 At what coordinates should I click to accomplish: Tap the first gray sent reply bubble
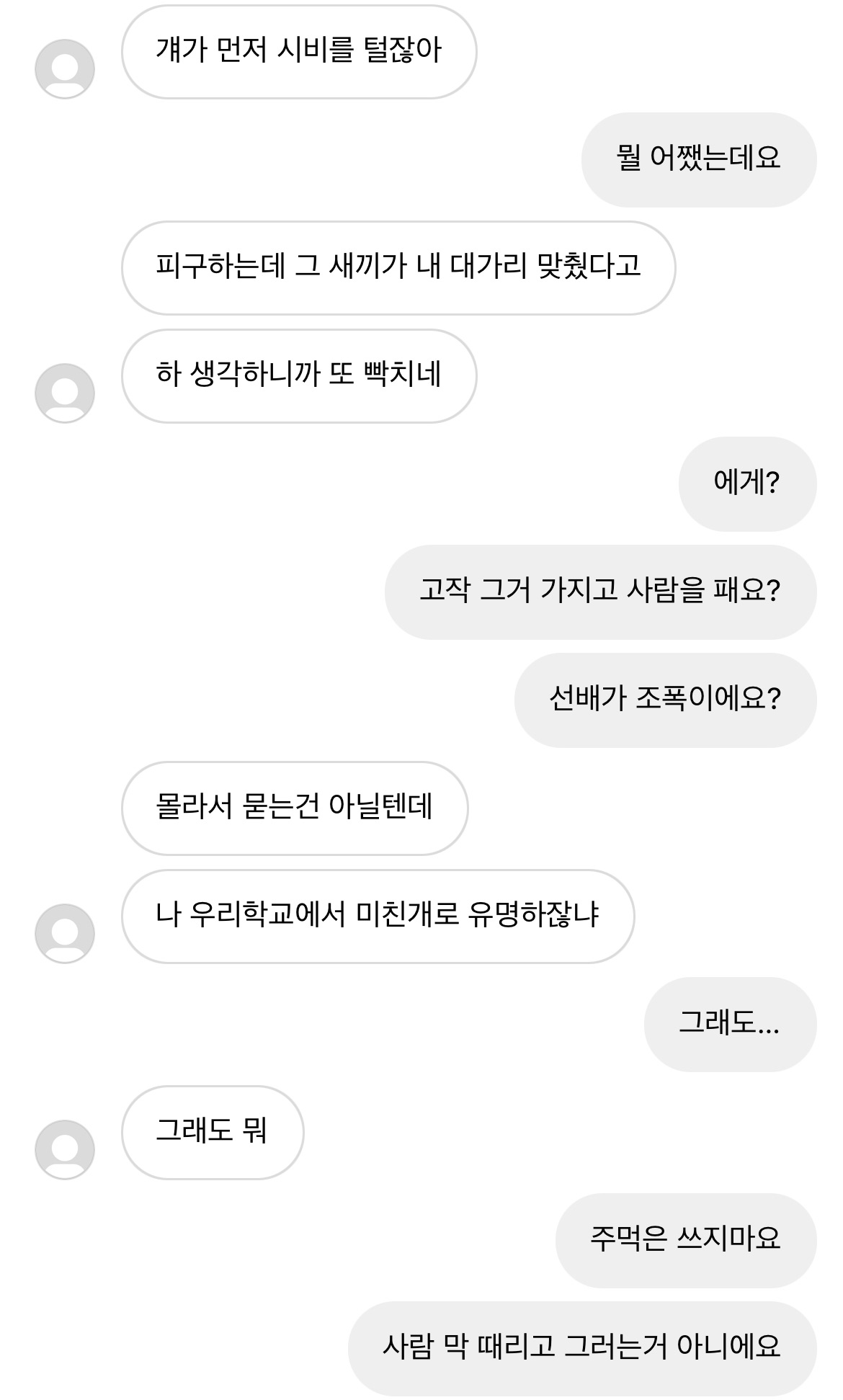(698, 159)
